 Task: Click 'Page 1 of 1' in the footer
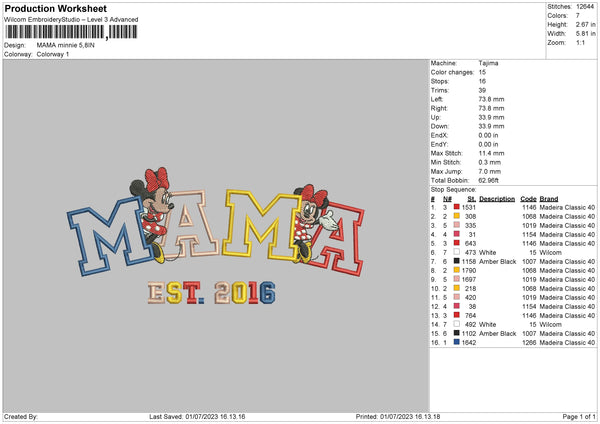tap(579, 417)
